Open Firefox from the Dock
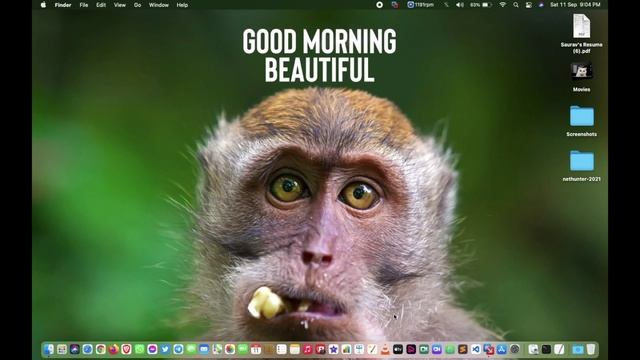Screen dimensions: 640x360 pyautogui.click(x=113, y=349)
